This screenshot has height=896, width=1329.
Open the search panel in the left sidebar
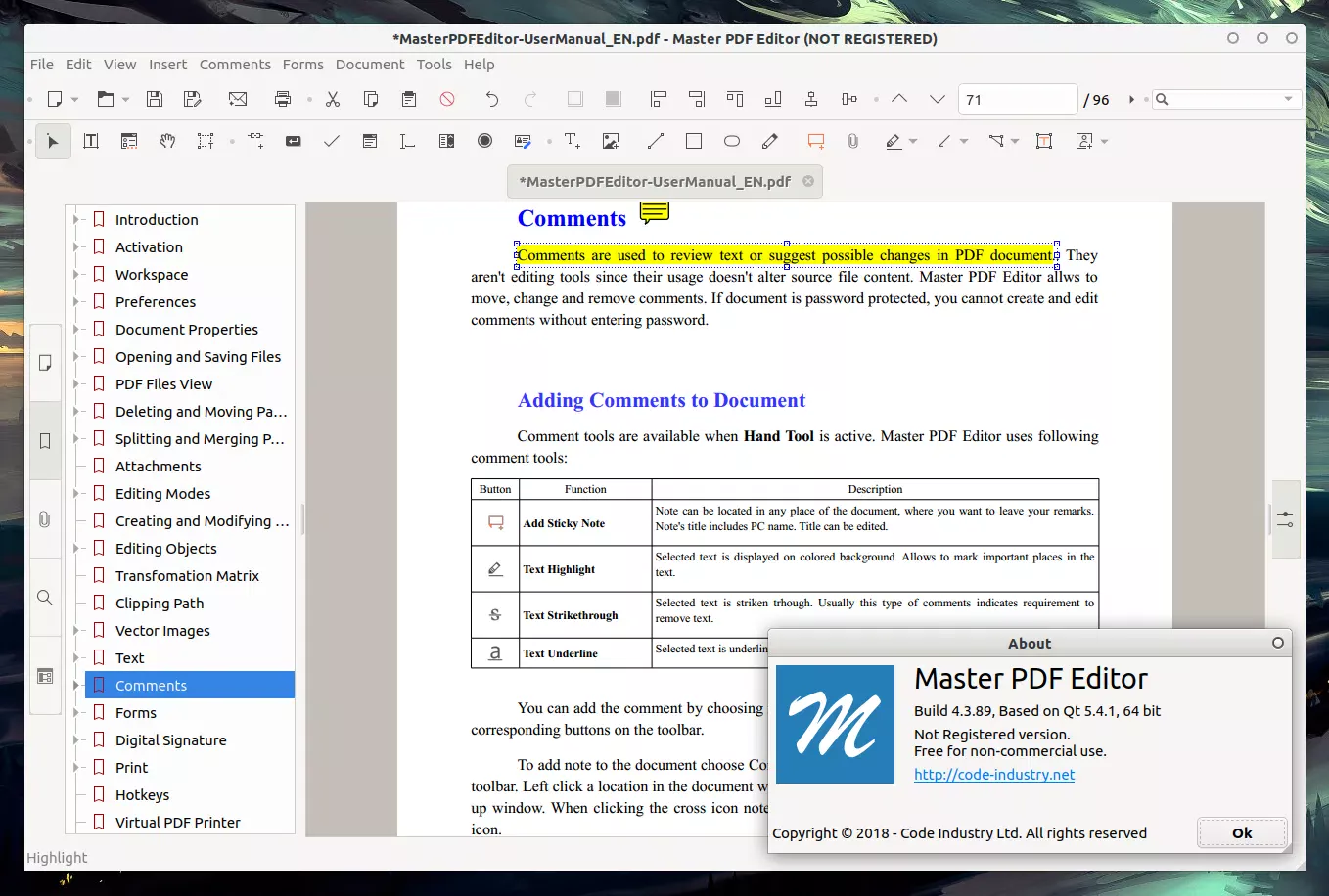click(x=45, y=598)
